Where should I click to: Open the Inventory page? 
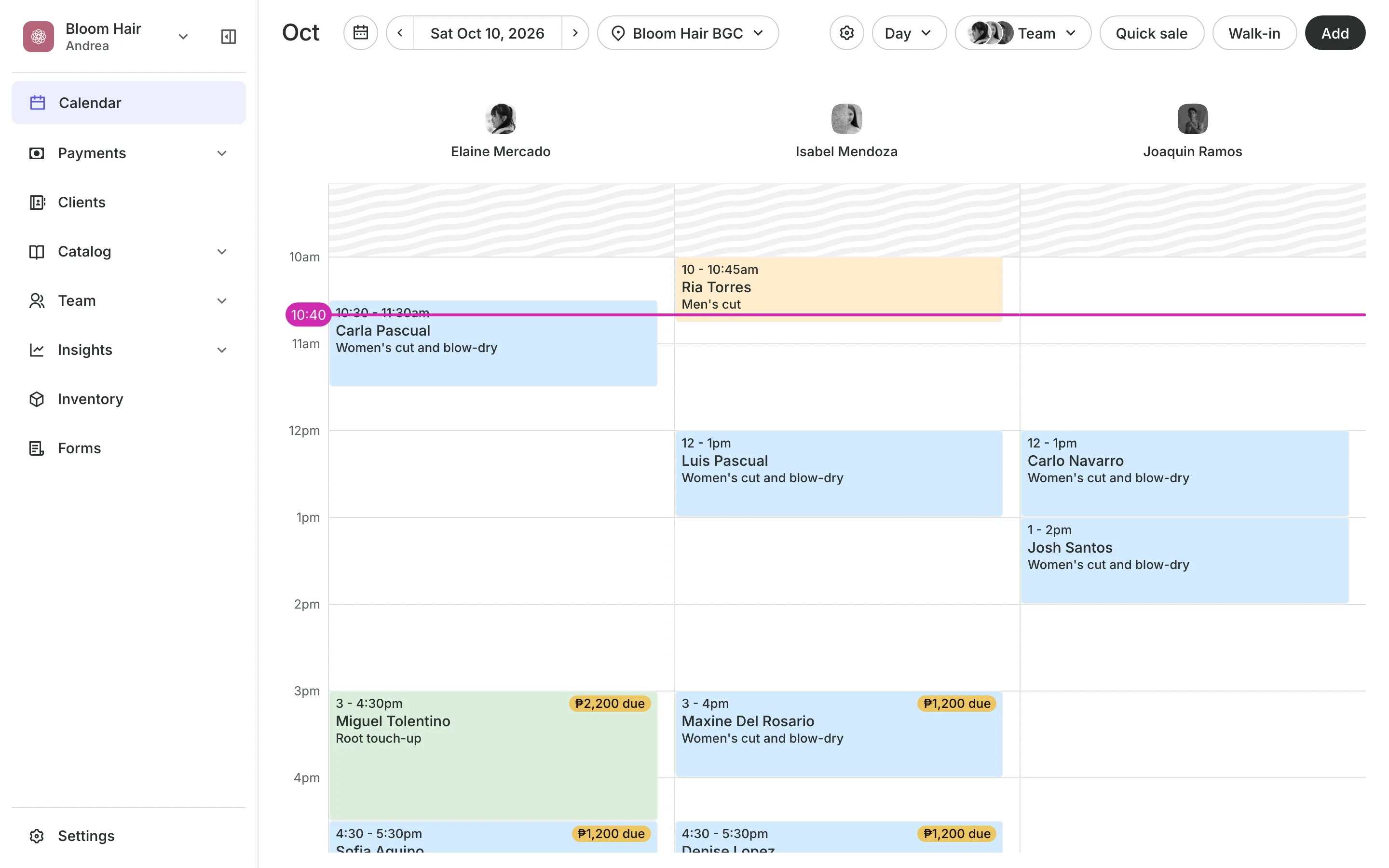(129, 399)
